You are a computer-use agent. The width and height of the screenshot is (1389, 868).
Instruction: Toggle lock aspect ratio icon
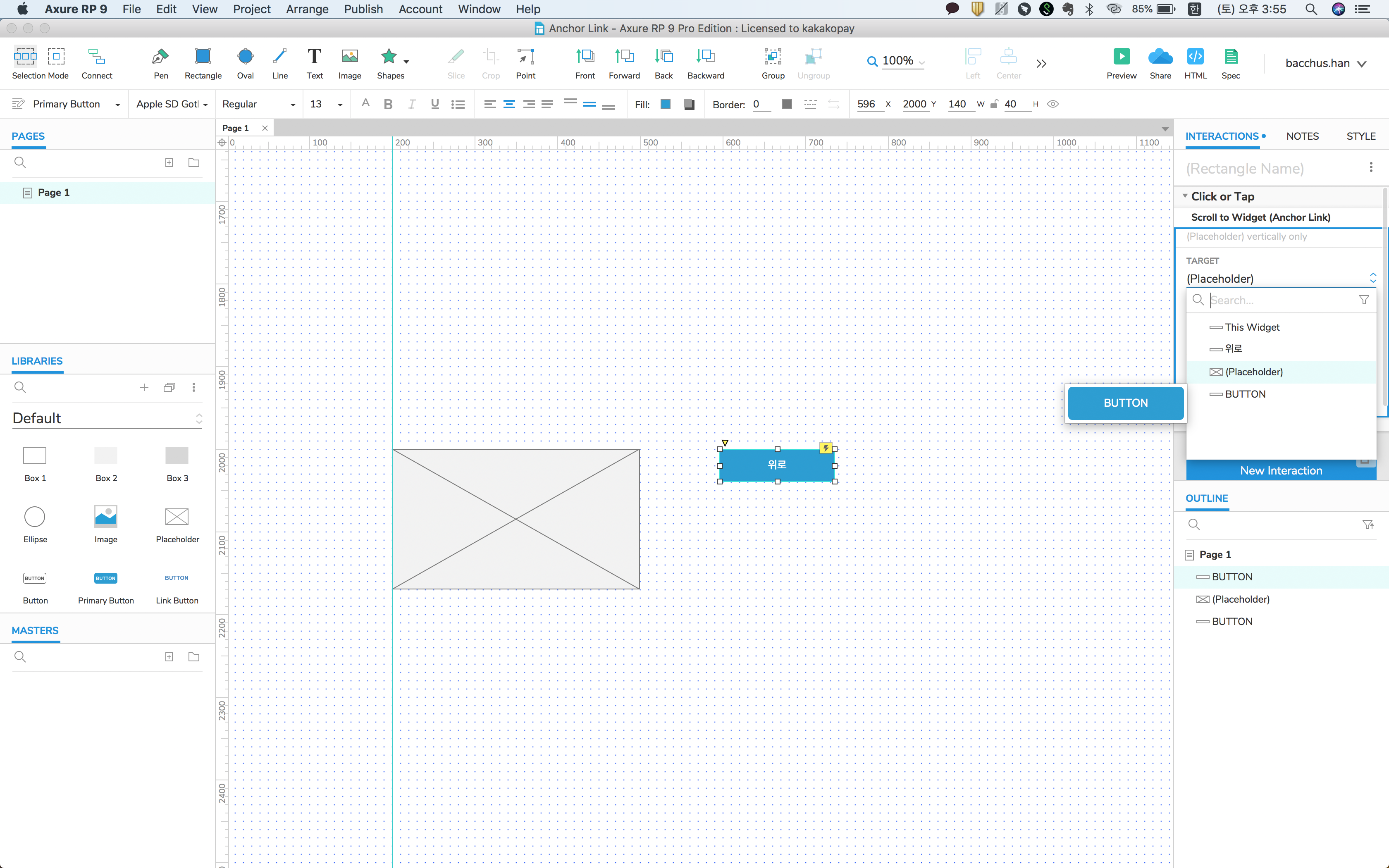click(x=994, y=104)
